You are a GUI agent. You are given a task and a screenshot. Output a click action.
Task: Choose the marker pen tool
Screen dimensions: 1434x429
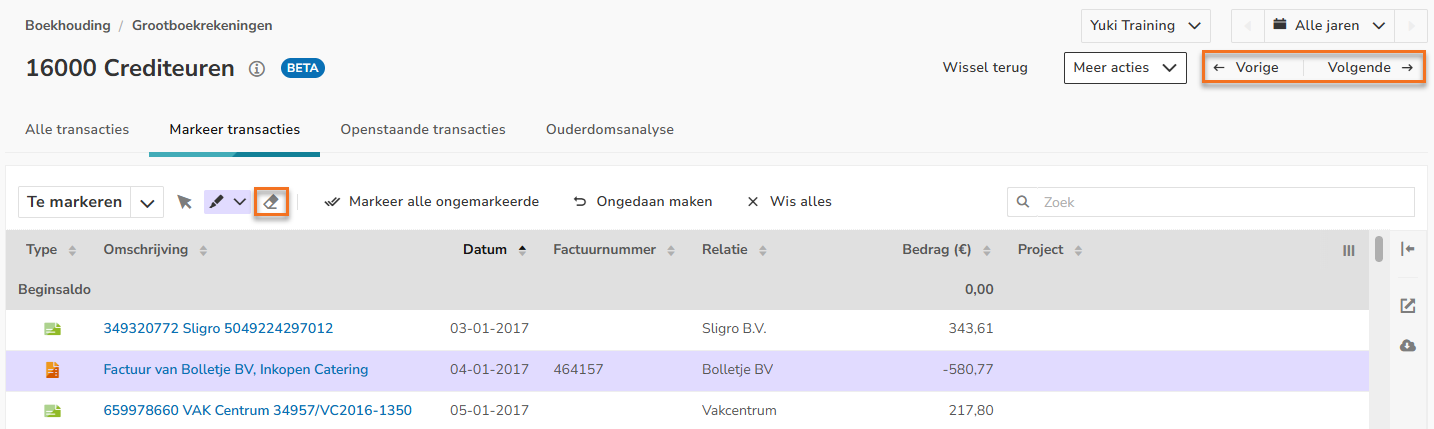tap(217, 201)
